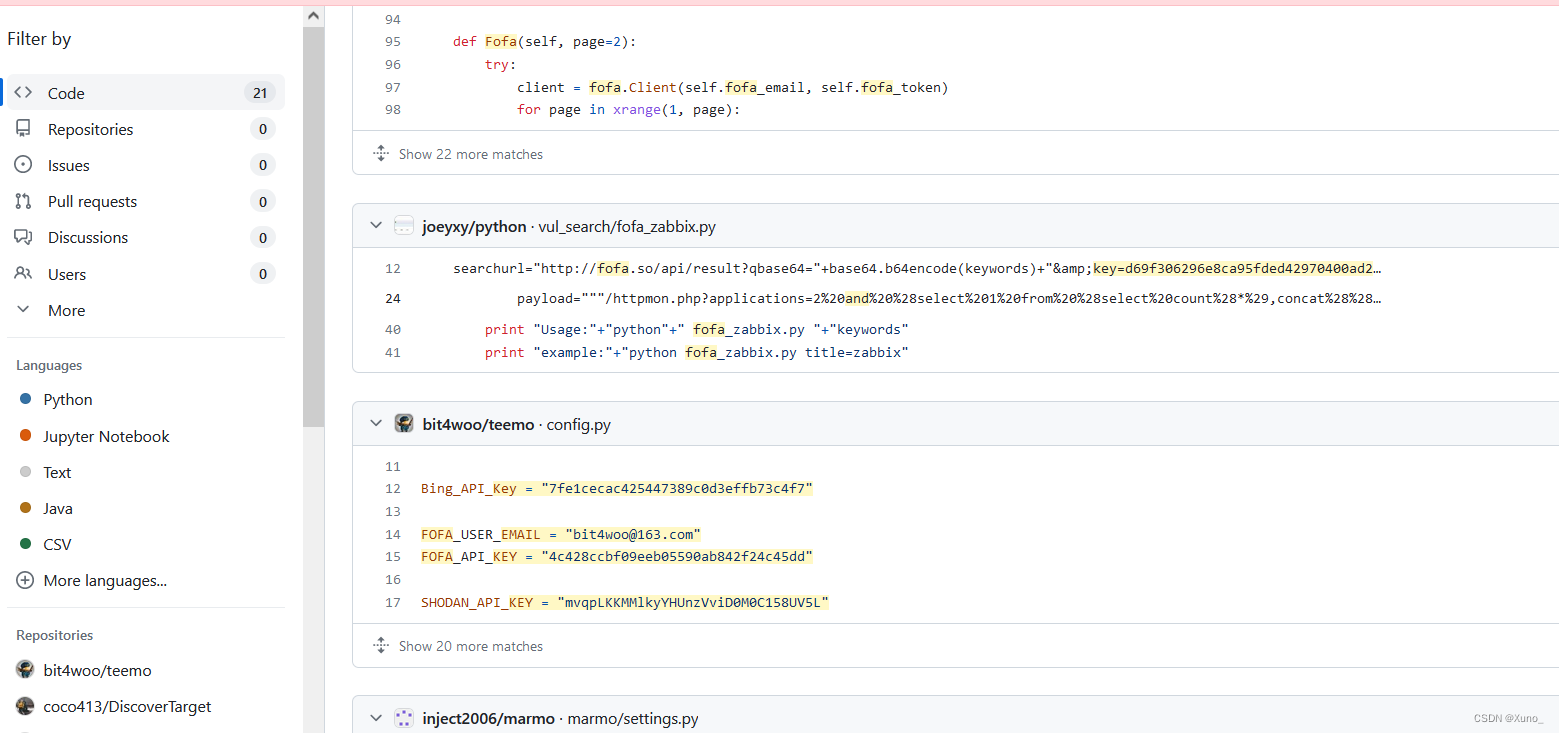1559x733 pixels.
Task: Click the Text language color dot
Action: 26,472
